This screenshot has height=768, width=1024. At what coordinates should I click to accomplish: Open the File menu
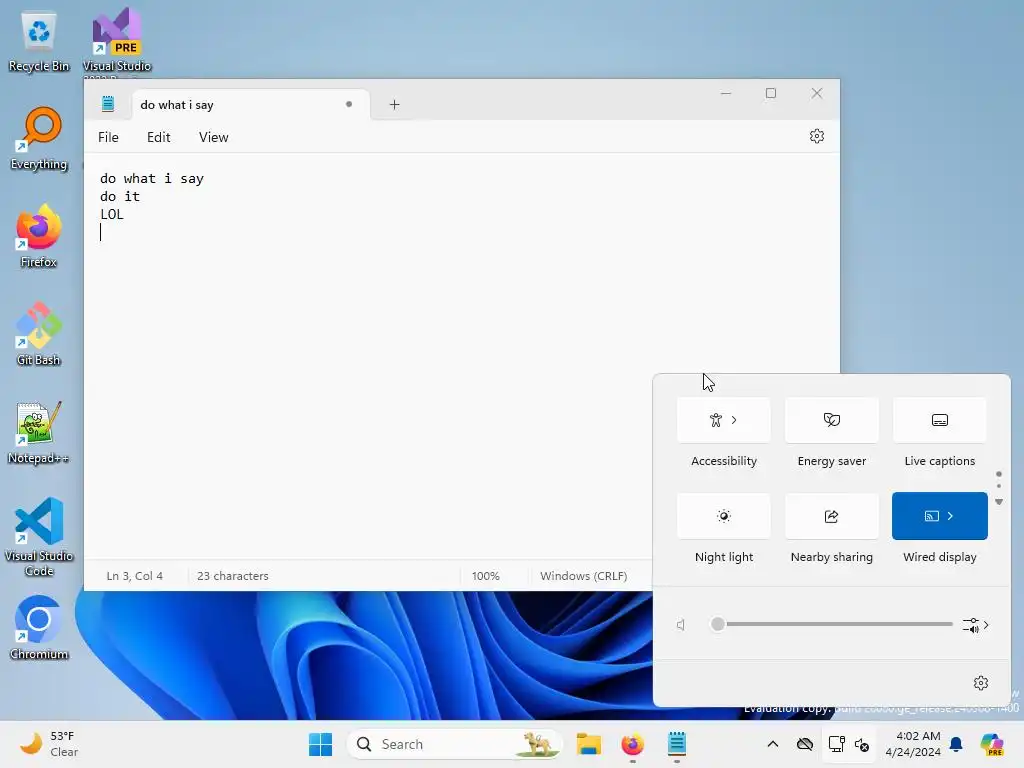click(x=108, y=137)
